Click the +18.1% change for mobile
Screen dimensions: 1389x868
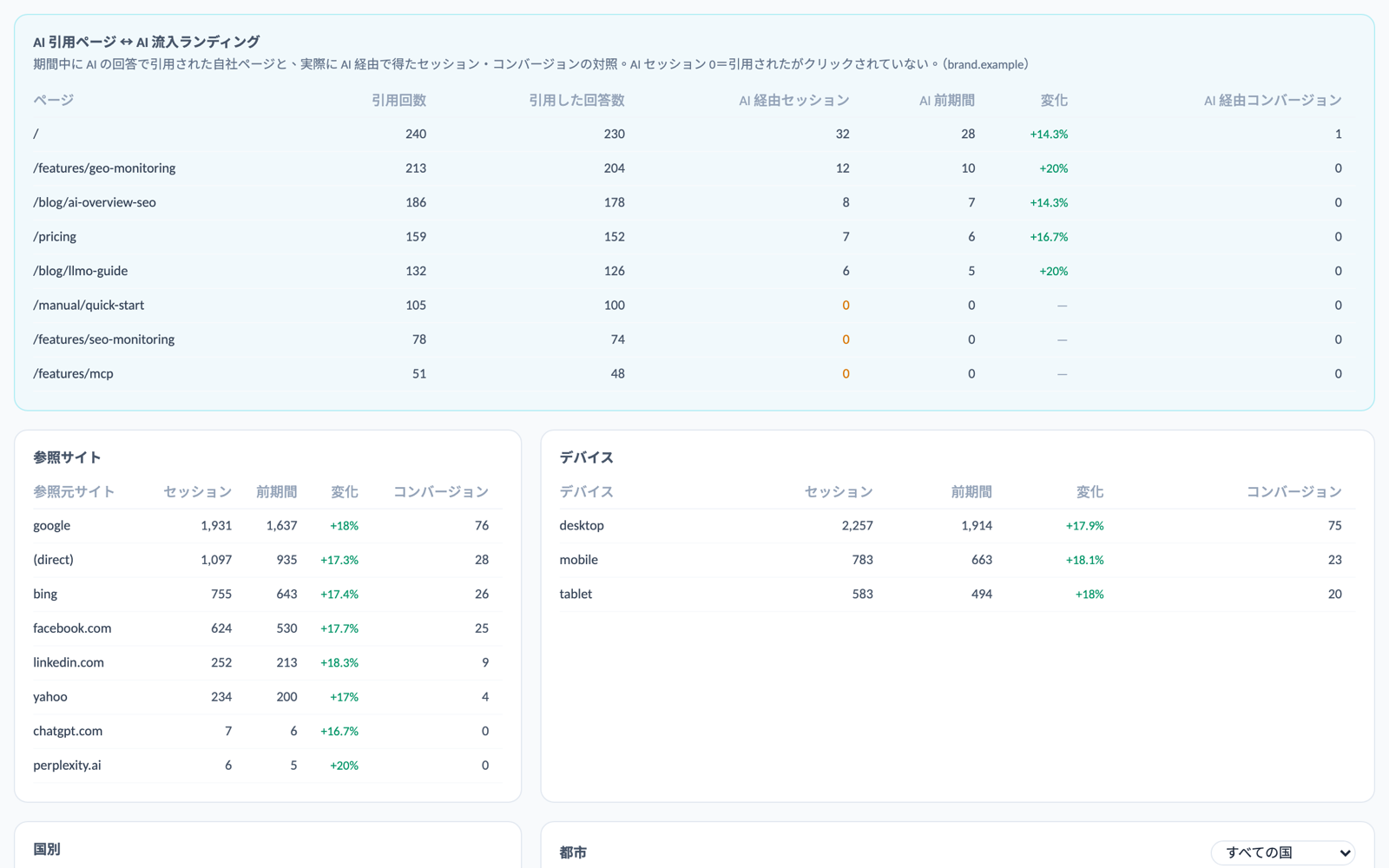1084,561
